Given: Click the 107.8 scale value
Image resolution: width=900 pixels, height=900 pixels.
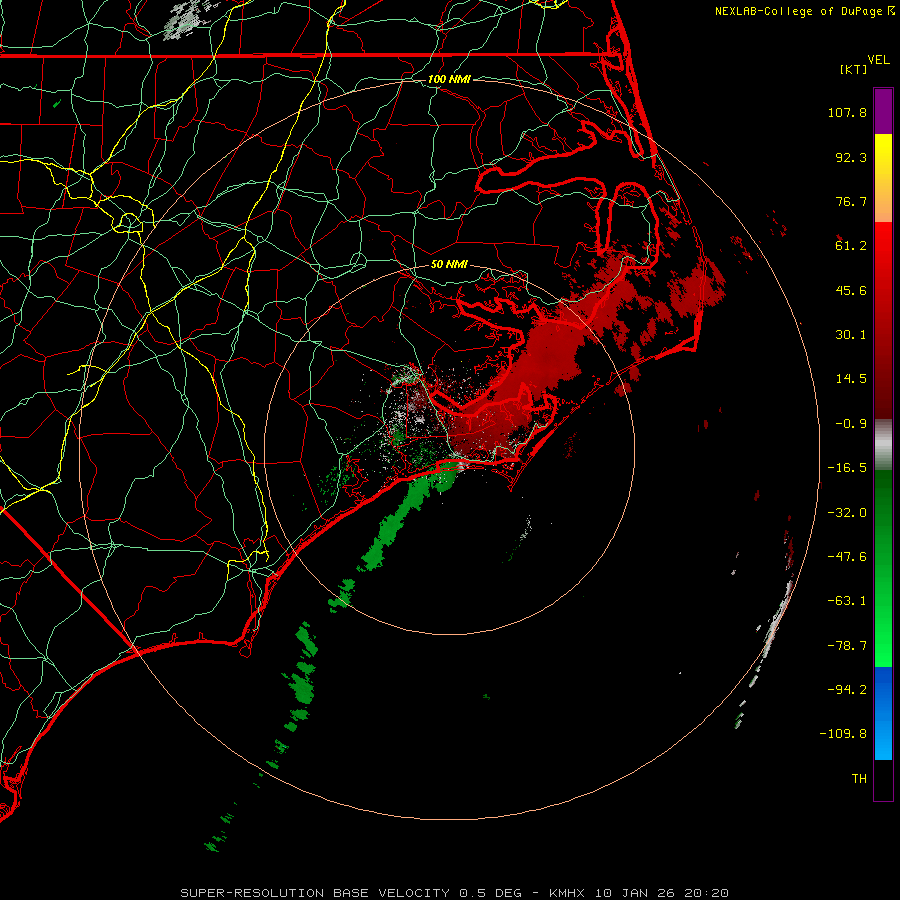Looking at the screenshot, I should [x=847, y=112].
